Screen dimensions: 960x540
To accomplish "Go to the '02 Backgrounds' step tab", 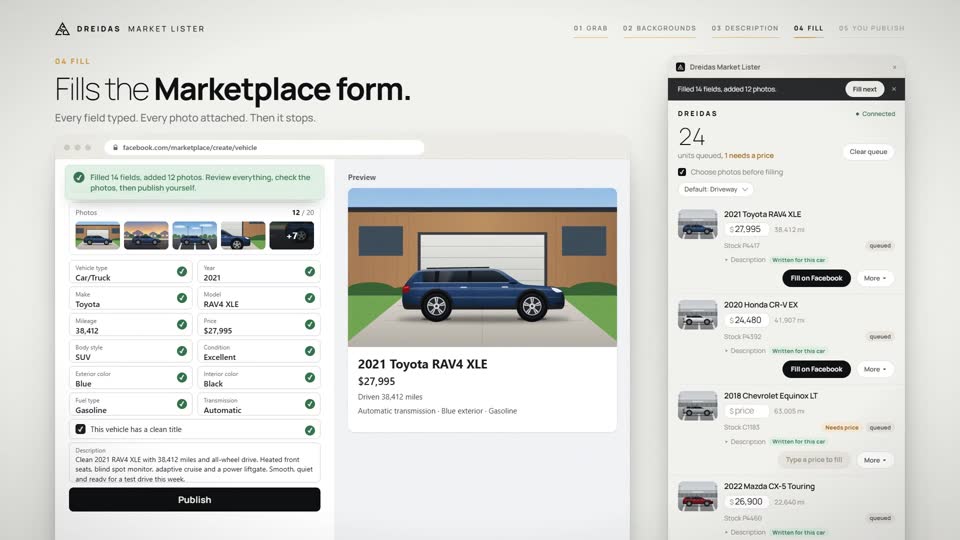I will (659, 28).
